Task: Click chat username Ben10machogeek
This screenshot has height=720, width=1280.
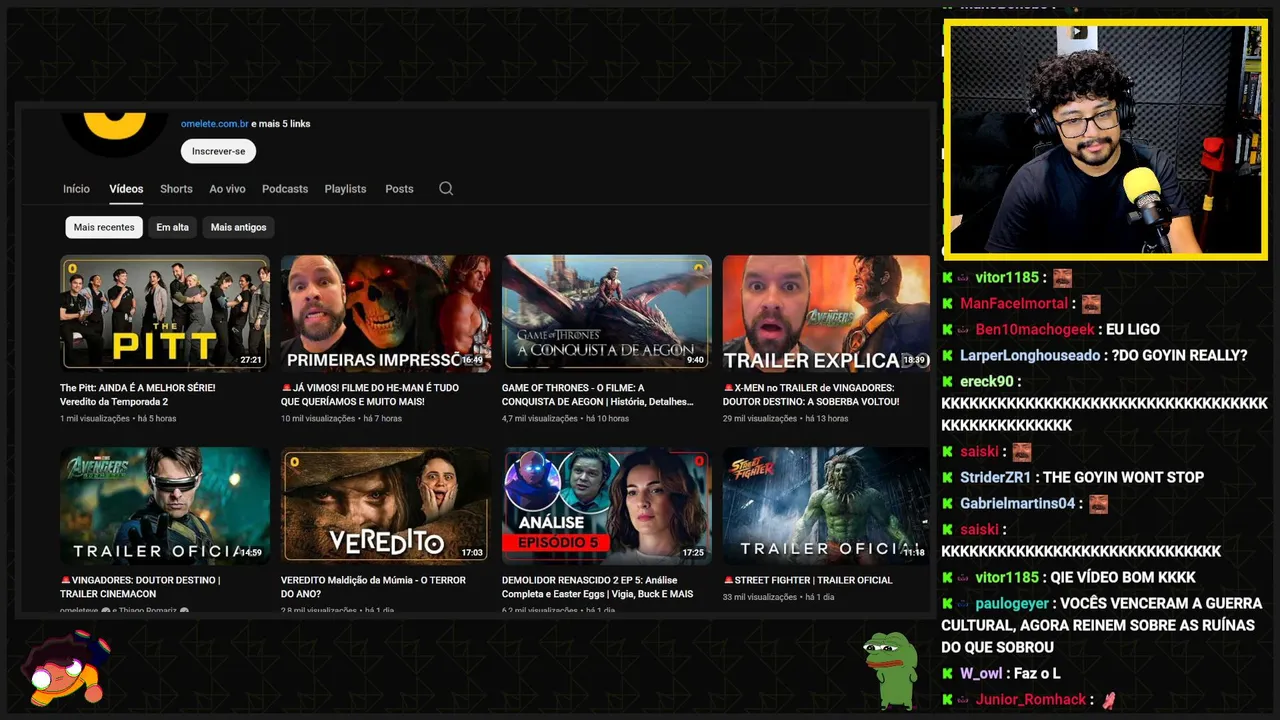Action: pos(1036,329)
